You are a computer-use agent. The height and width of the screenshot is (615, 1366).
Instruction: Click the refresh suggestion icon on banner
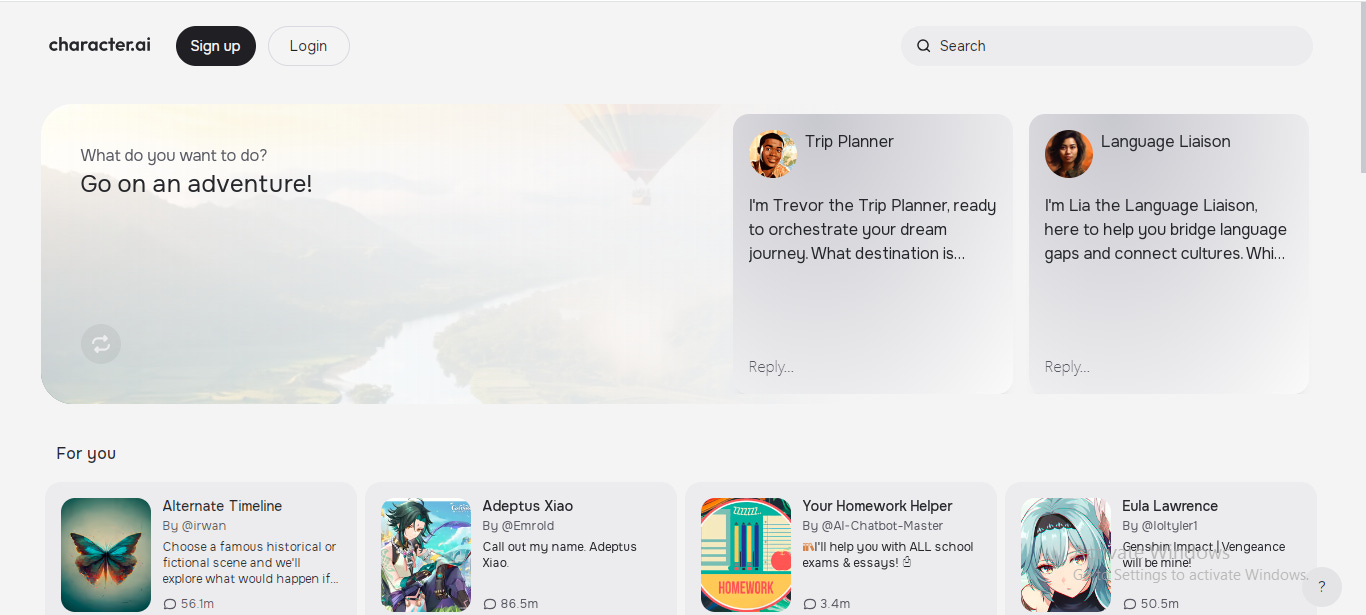click(101, 344)
